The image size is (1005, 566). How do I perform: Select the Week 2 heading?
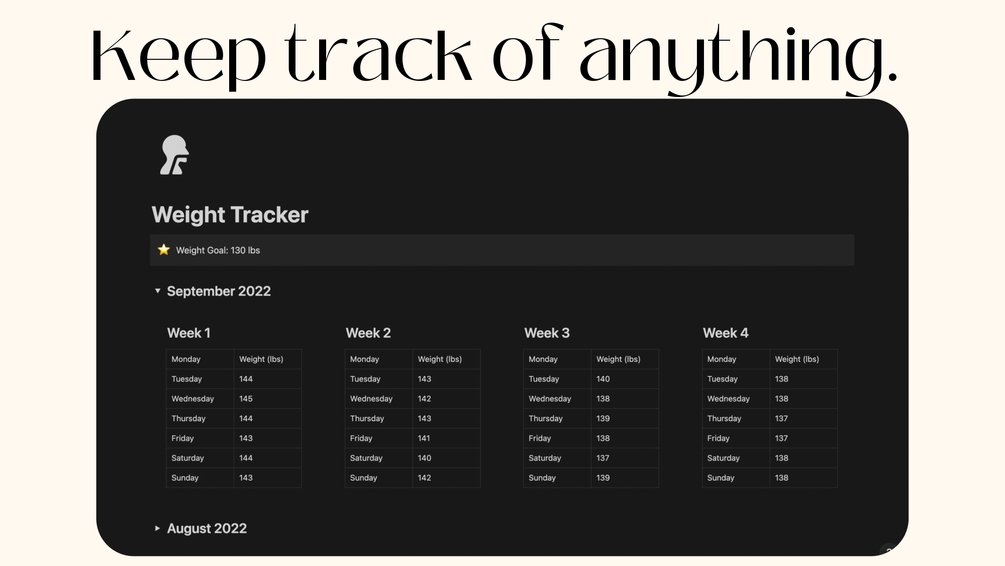tap(368, 333)
